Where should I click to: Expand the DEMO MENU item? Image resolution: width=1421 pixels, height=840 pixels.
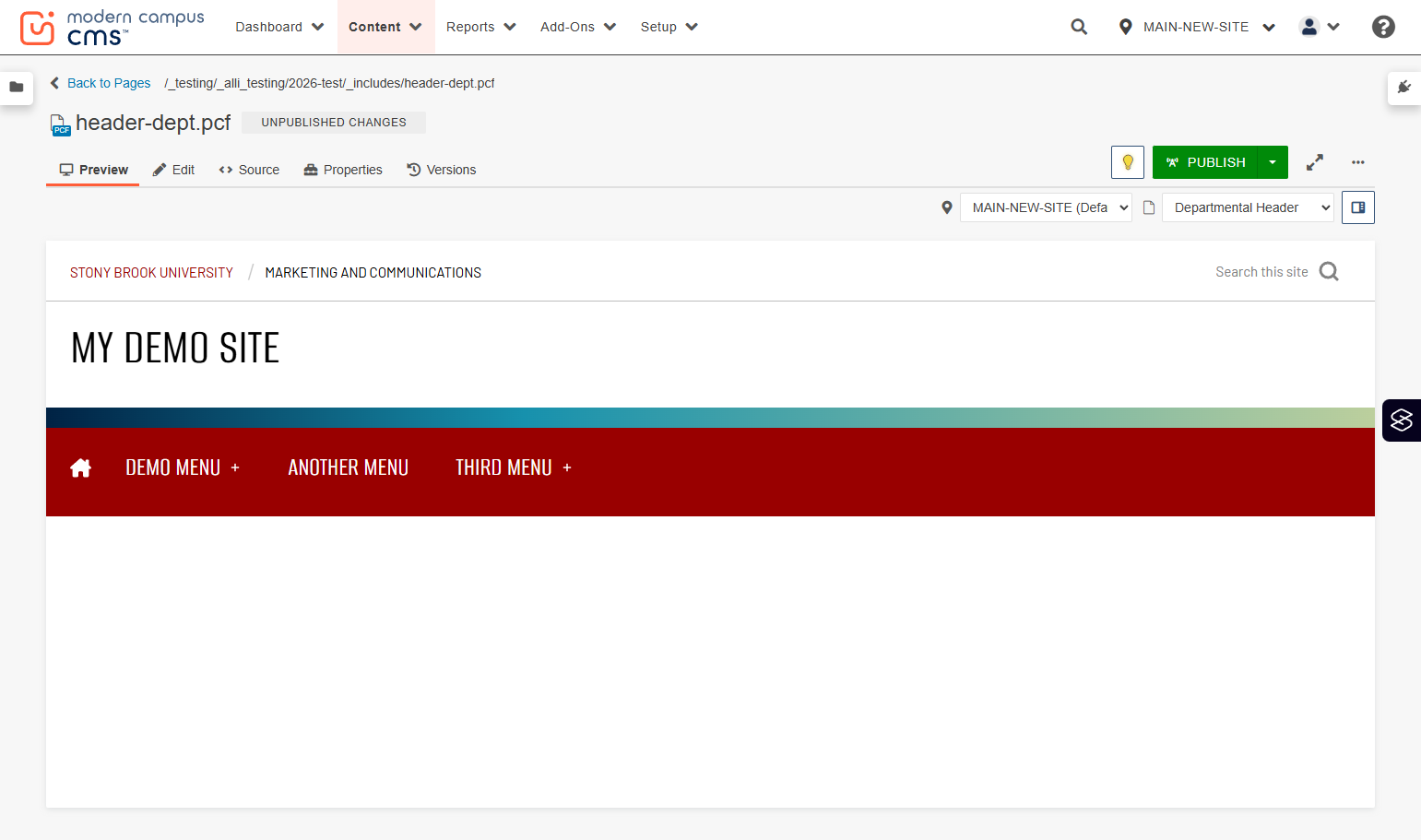[183, 468]
